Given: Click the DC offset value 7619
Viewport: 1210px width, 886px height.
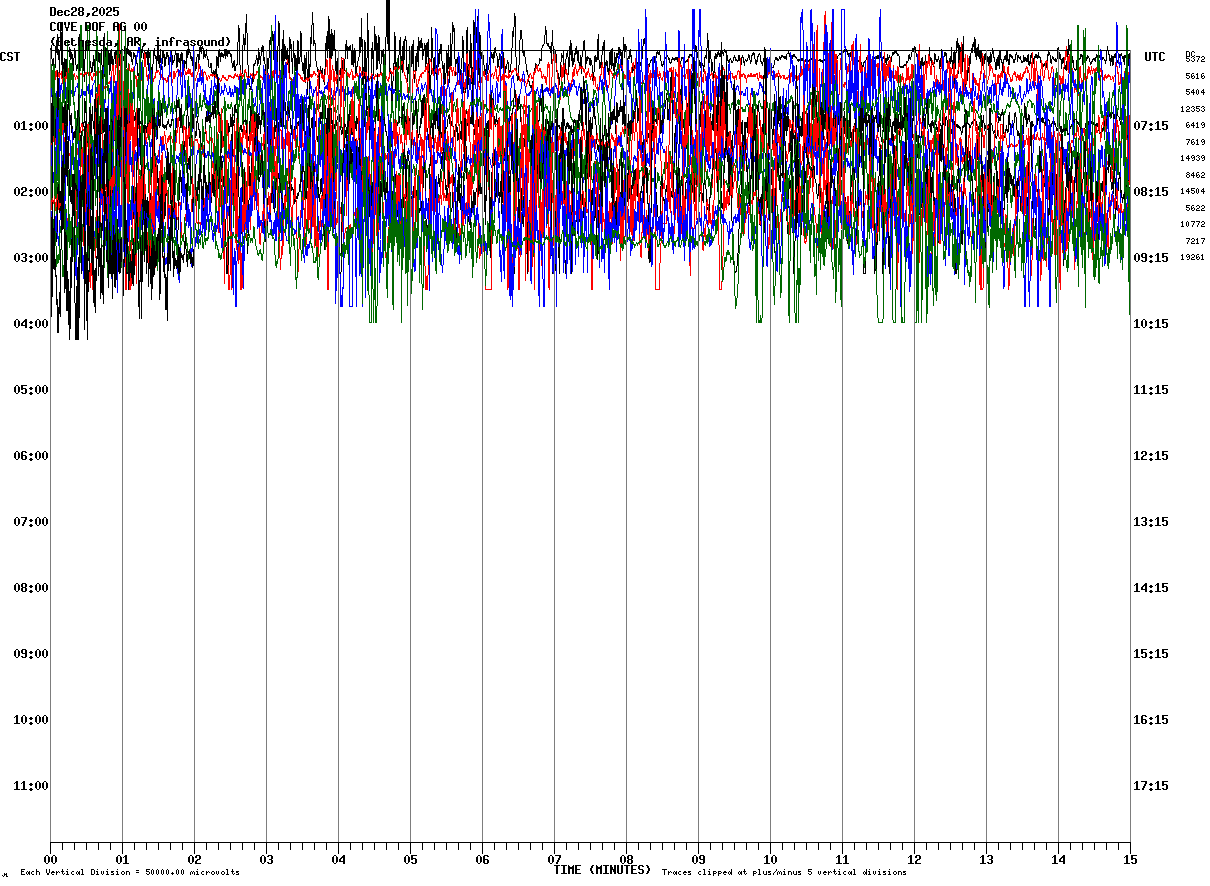Looking at the screenshot, I should click(1195, 142).
